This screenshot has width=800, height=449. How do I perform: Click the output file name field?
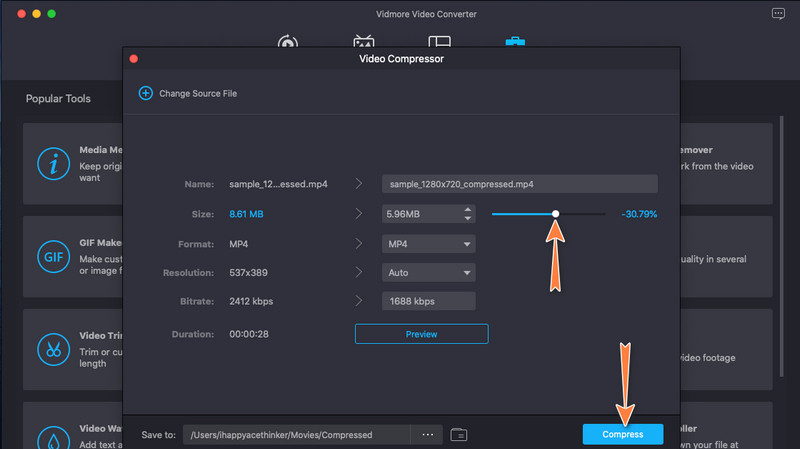tap(519, 184)
